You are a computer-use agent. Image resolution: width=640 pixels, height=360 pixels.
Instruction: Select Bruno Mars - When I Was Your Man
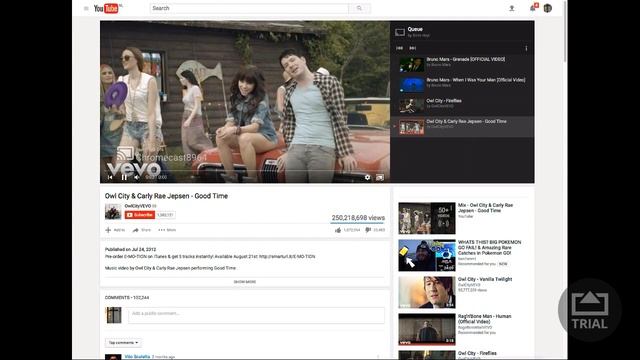click(x=462, y=85)
